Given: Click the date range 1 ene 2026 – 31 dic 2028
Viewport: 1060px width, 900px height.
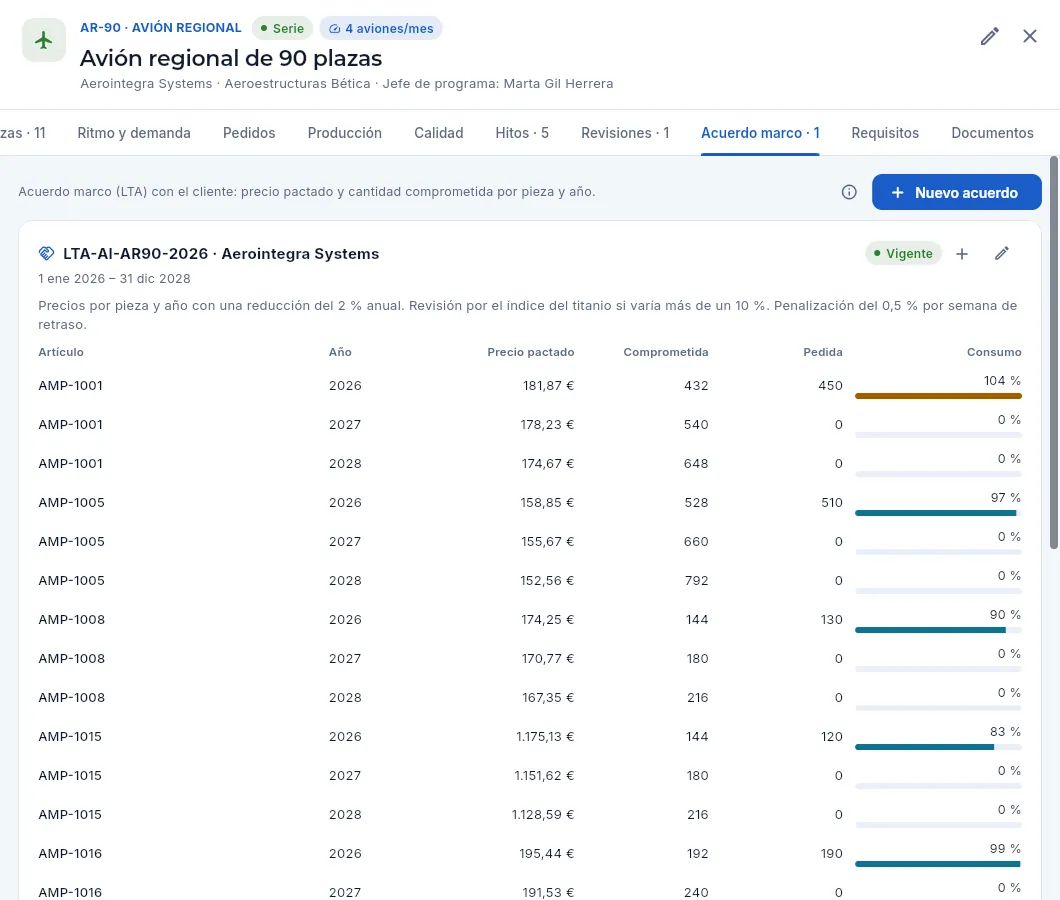Looking at the screenshot, I should (114, 279).
